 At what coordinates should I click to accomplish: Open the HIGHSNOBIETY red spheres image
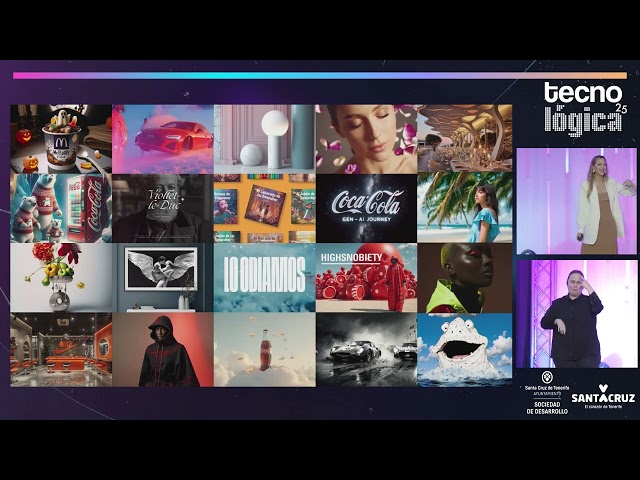367,278
